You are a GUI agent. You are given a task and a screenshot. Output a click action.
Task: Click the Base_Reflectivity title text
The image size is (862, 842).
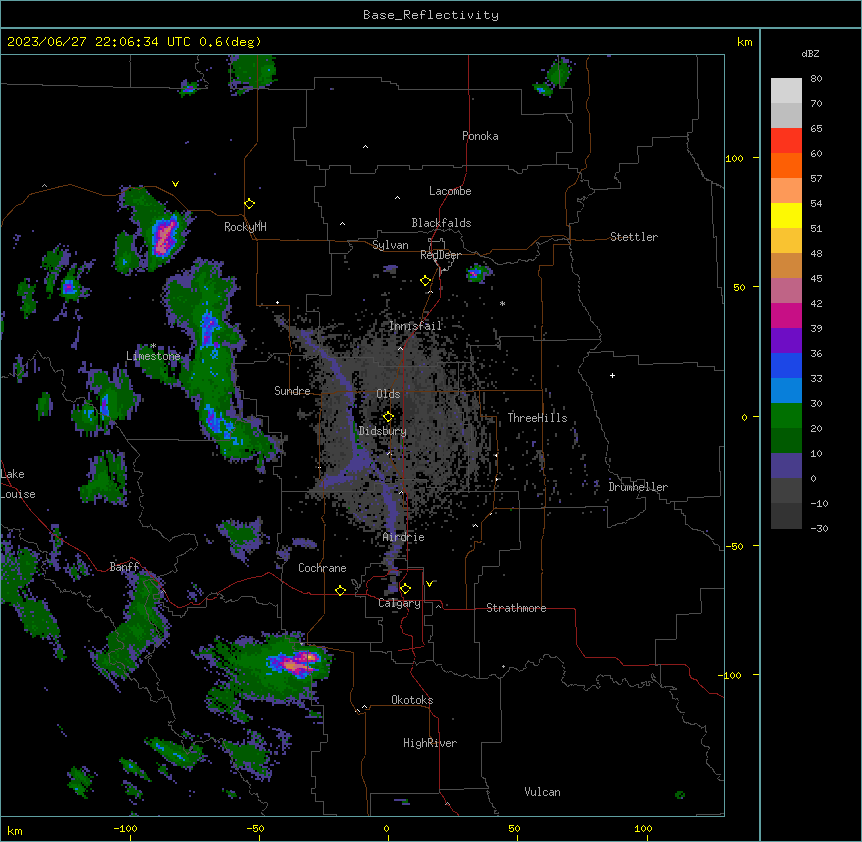(431, 15)
